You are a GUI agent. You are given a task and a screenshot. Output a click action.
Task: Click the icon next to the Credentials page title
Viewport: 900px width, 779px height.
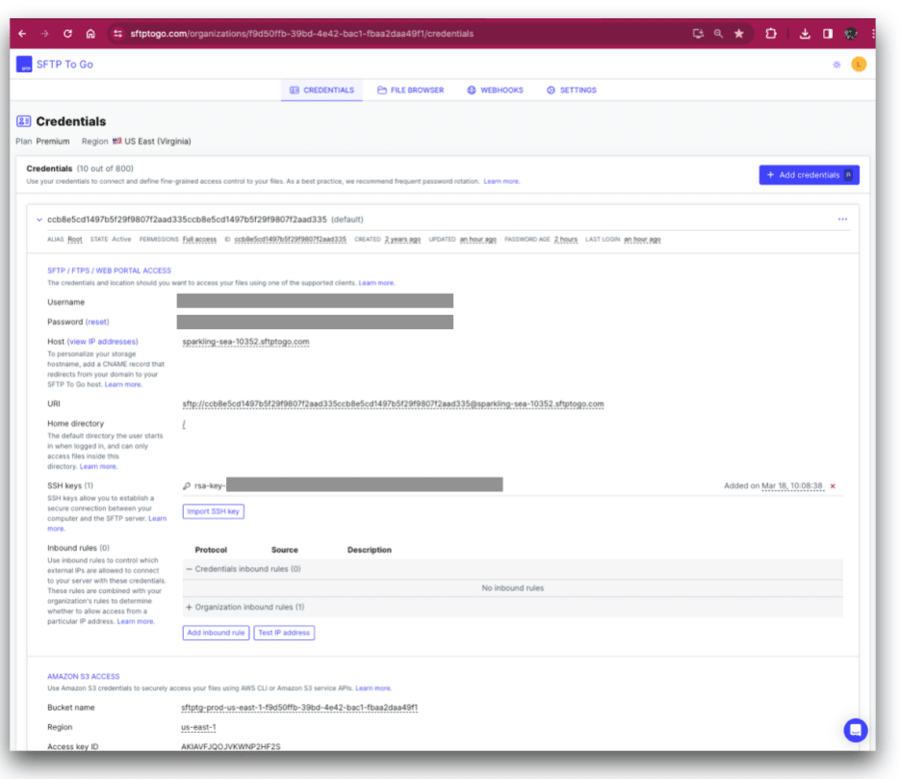tap(23, 121)
